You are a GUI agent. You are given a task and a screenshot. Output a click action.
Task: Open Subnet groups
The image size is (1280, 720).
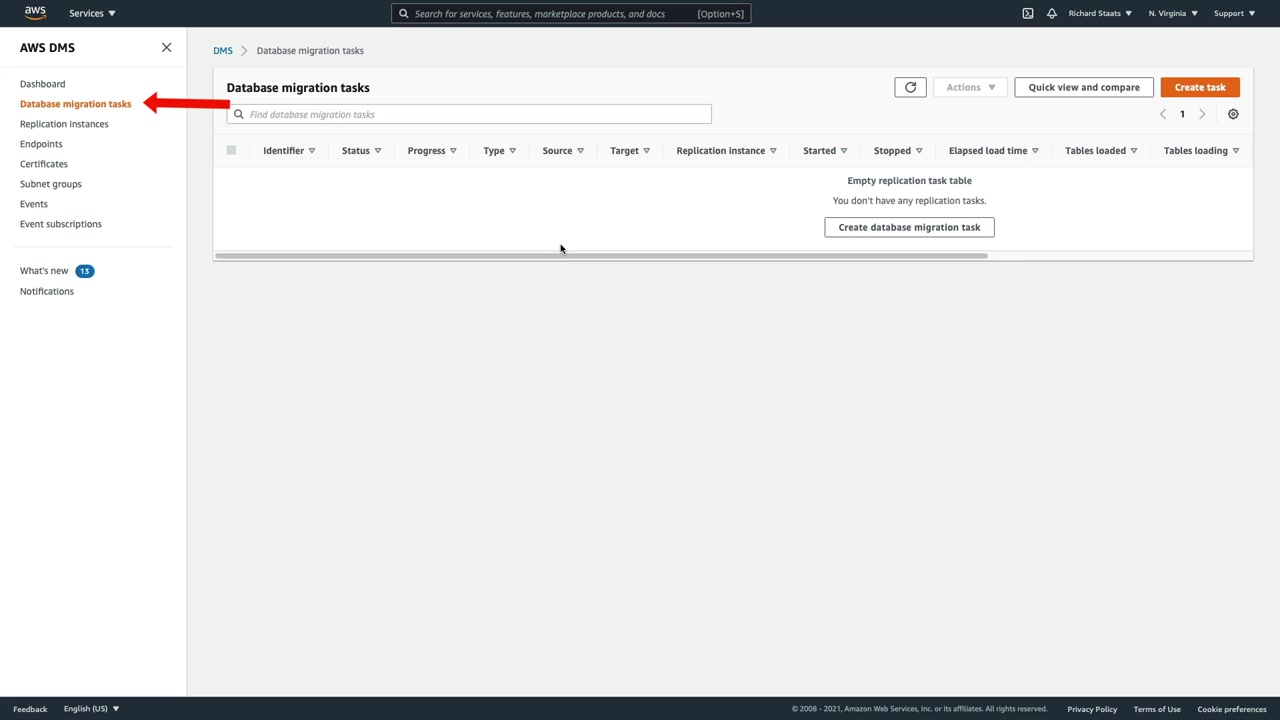tap(51, 184)
